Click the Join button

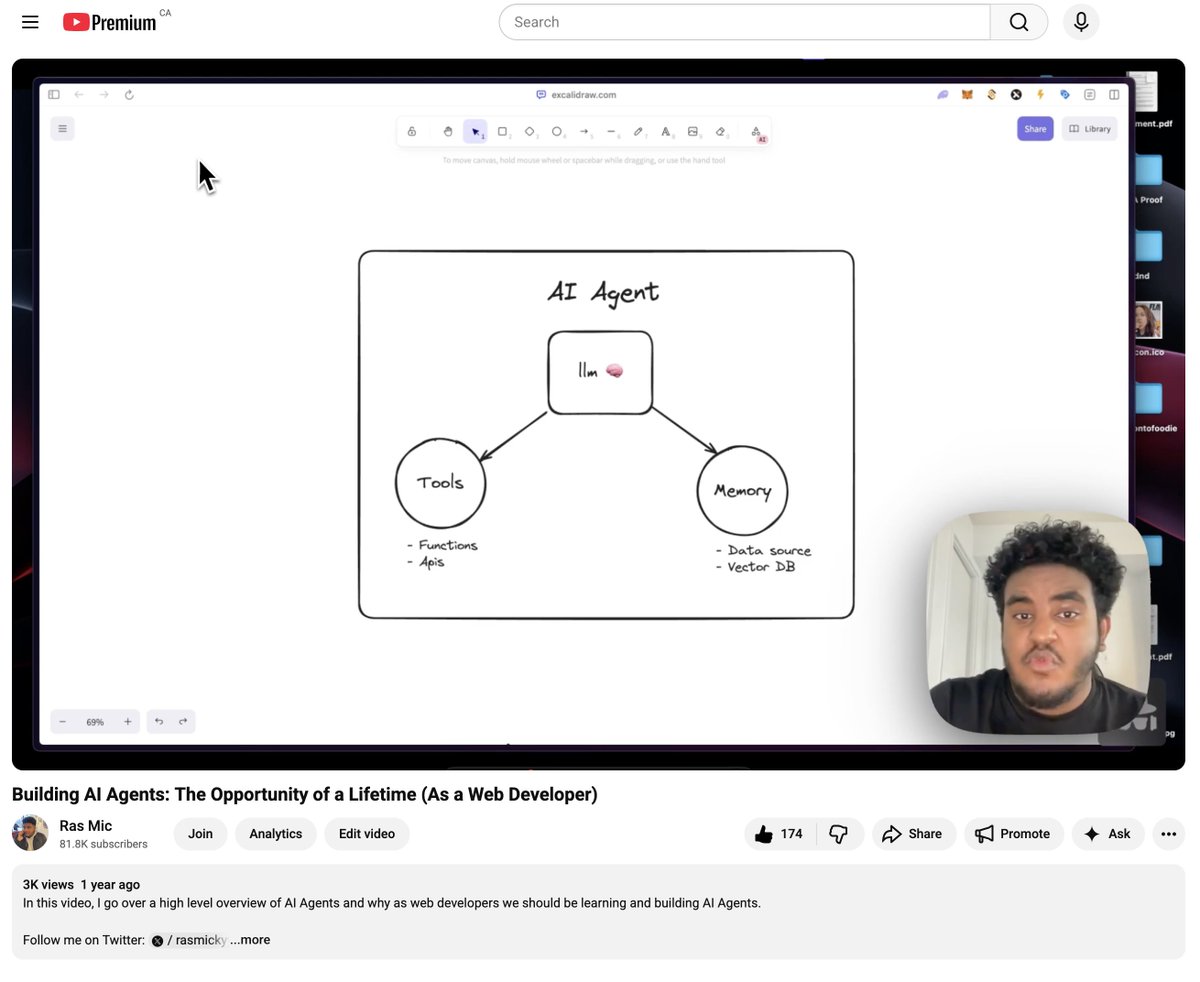(200, 834)
